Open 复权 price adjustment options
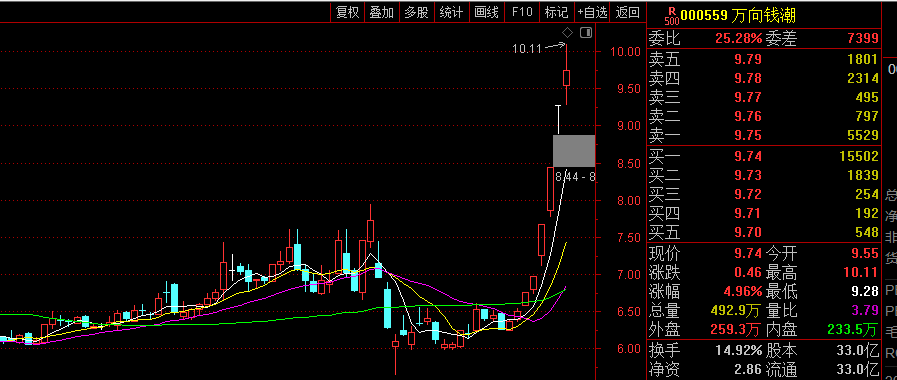The image size is (897, 380). (x=347, y=12)
